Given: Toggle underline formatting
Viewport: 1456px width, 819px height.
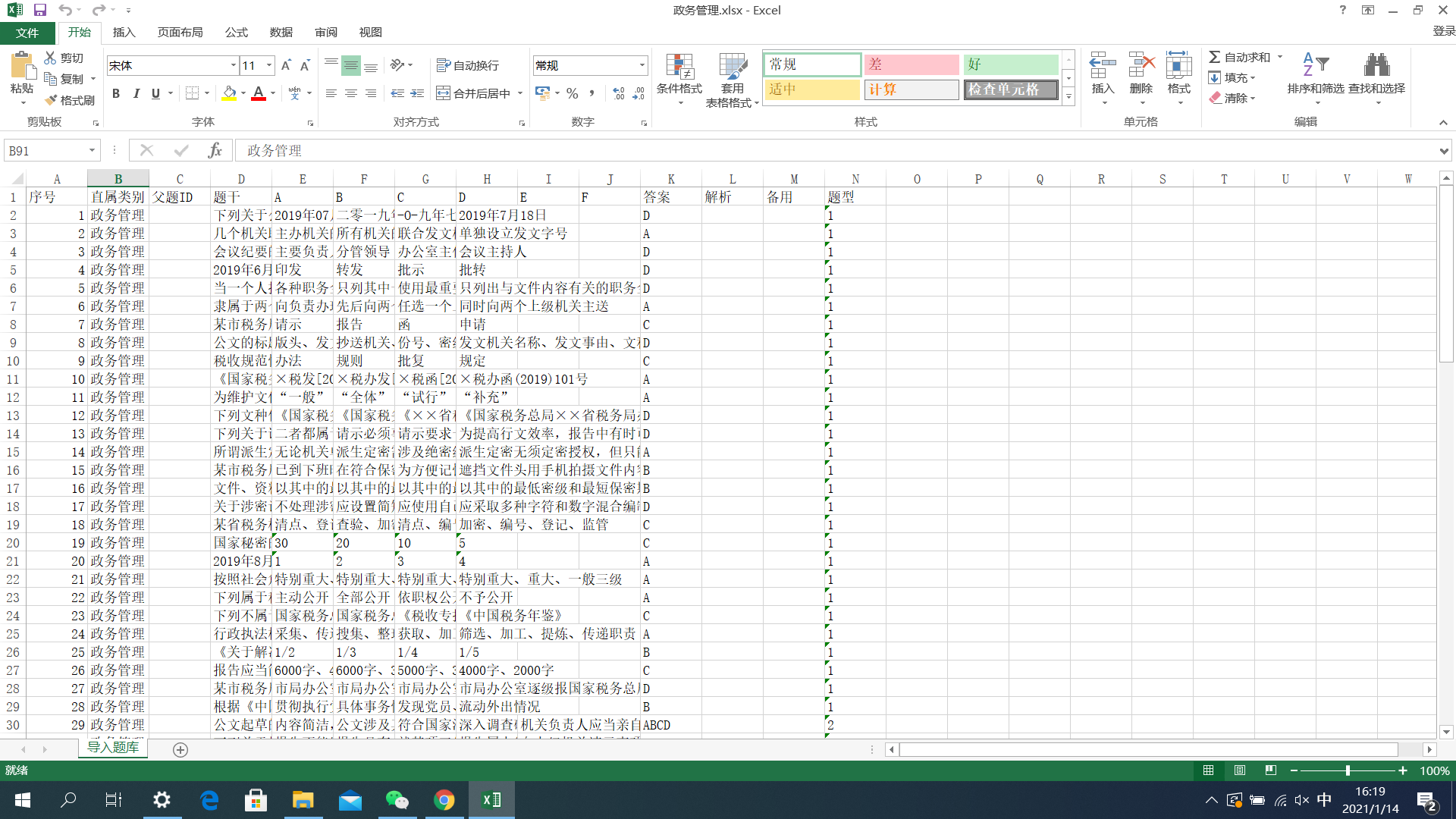Looking at the screenshot, I should click(155, 93).
